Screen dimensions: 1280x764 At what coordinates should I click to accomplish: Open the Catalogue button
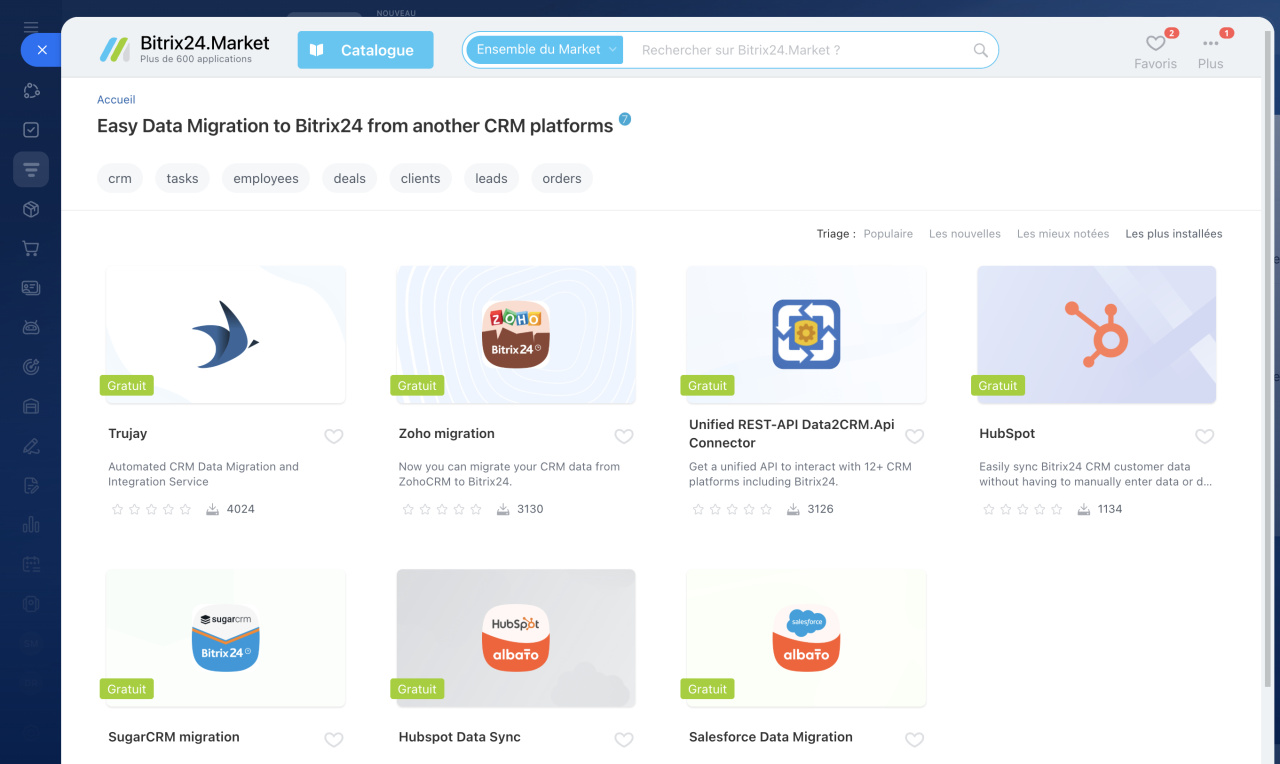[x=365, y=50]
